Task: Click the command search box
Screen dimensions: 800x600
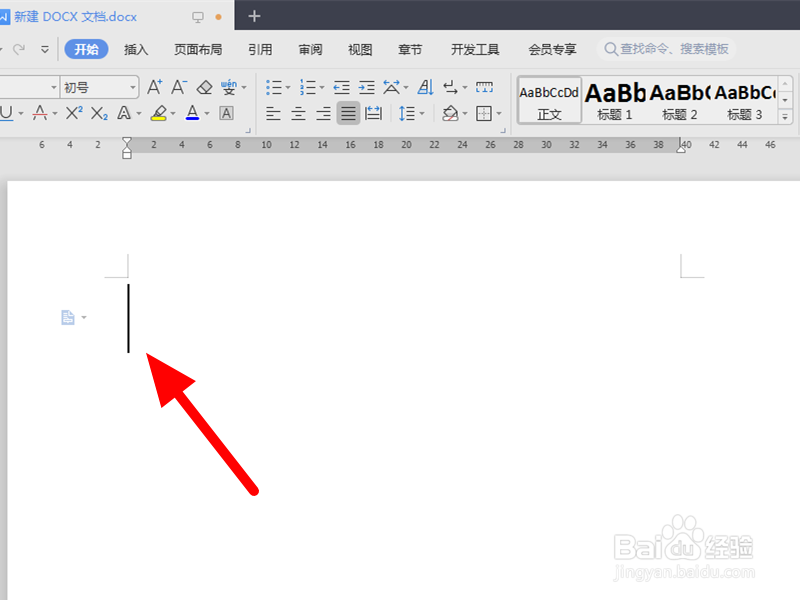Action: pos(666,49)
